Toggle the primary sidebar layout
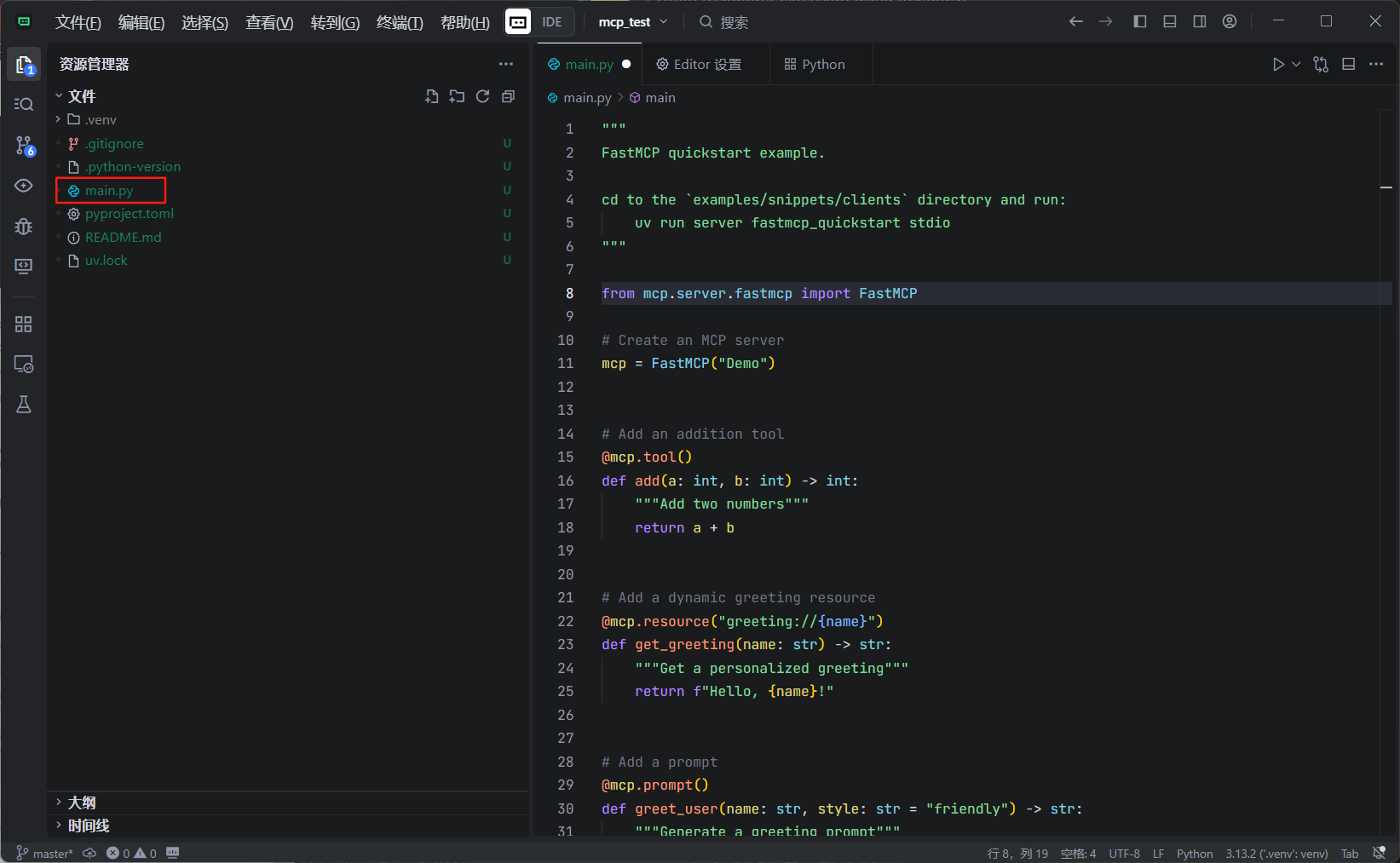 click(x=1140, y=22)
